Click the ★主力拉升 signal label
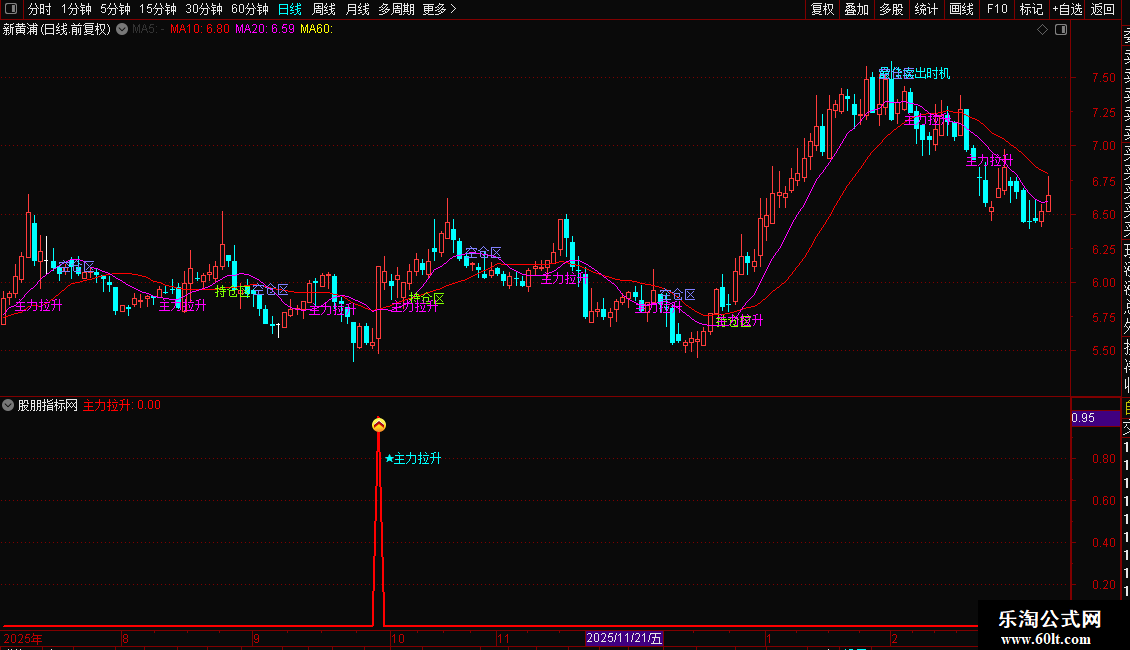Viewport: 1130px width, 650px height. click(x=413, y=458)
